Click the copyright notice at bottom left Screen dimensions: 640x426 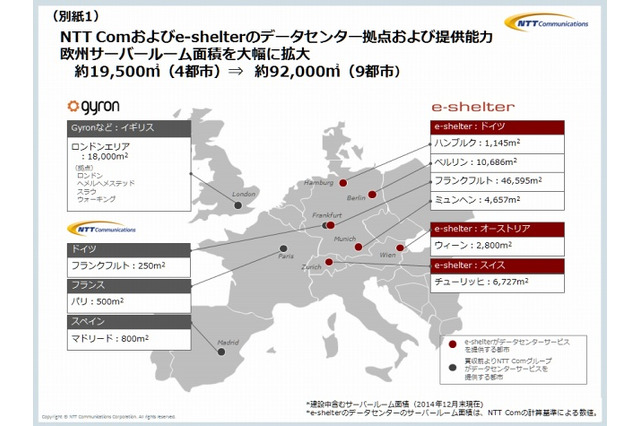click(x=109, y=417)
